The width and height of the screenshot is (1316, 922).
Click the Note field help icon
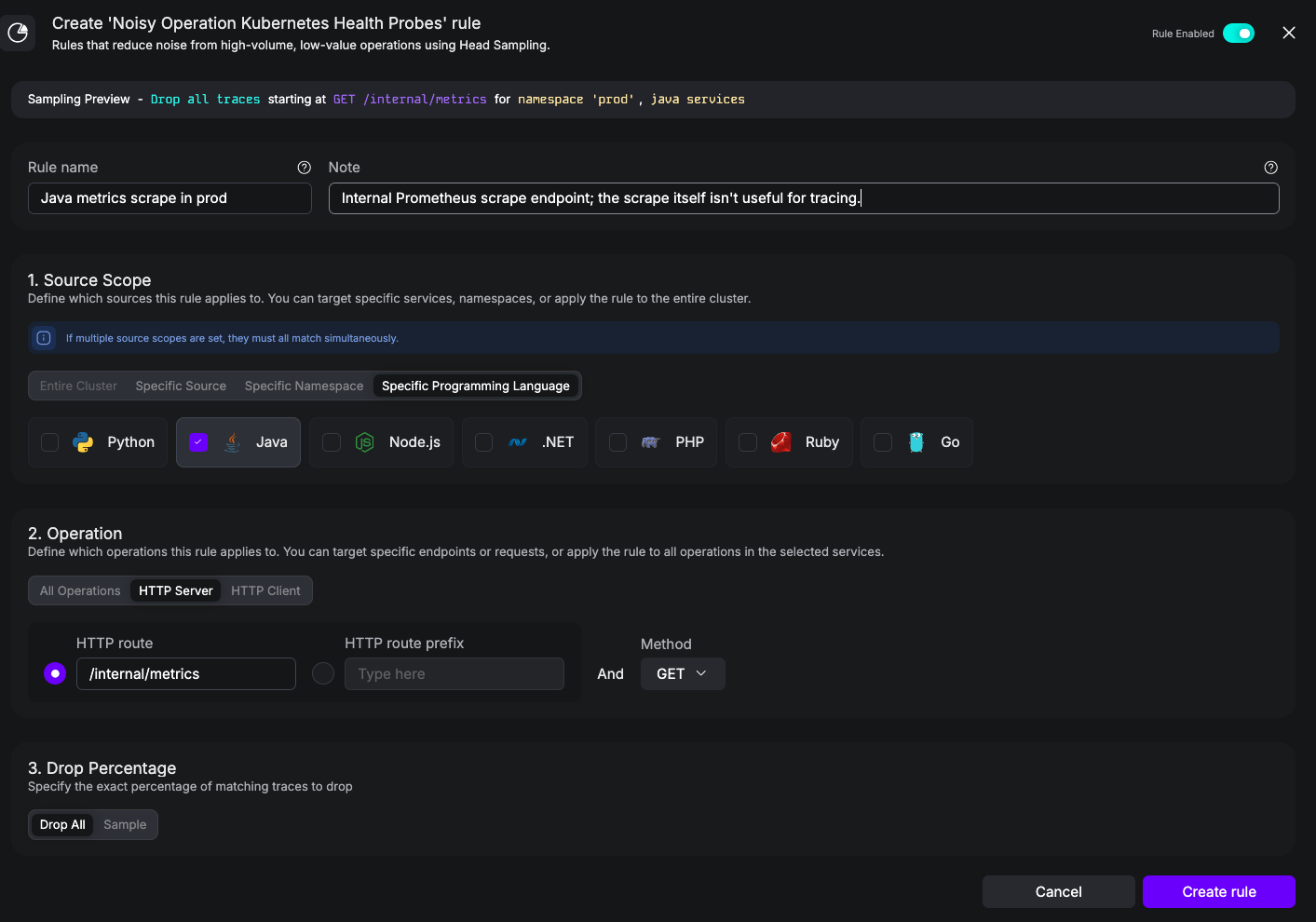point(1270,168)
